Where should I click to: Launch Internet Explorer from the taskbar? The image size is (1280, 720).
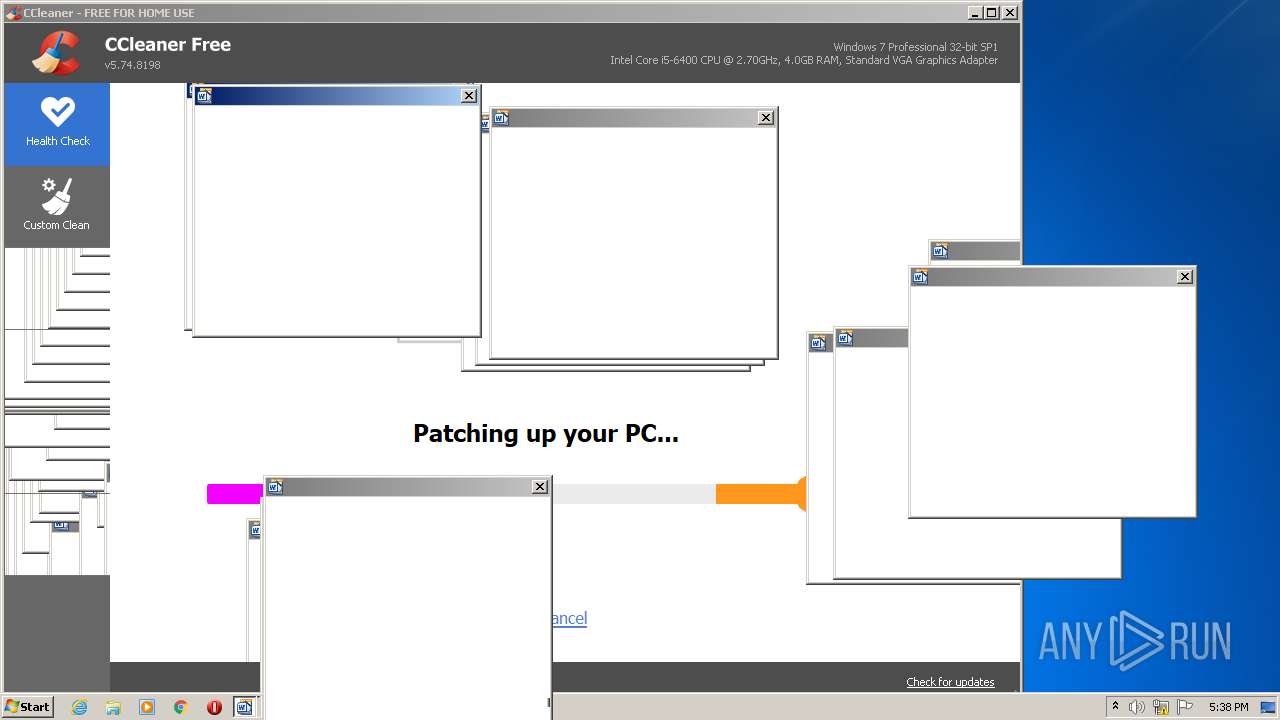(x=79, y=707)
